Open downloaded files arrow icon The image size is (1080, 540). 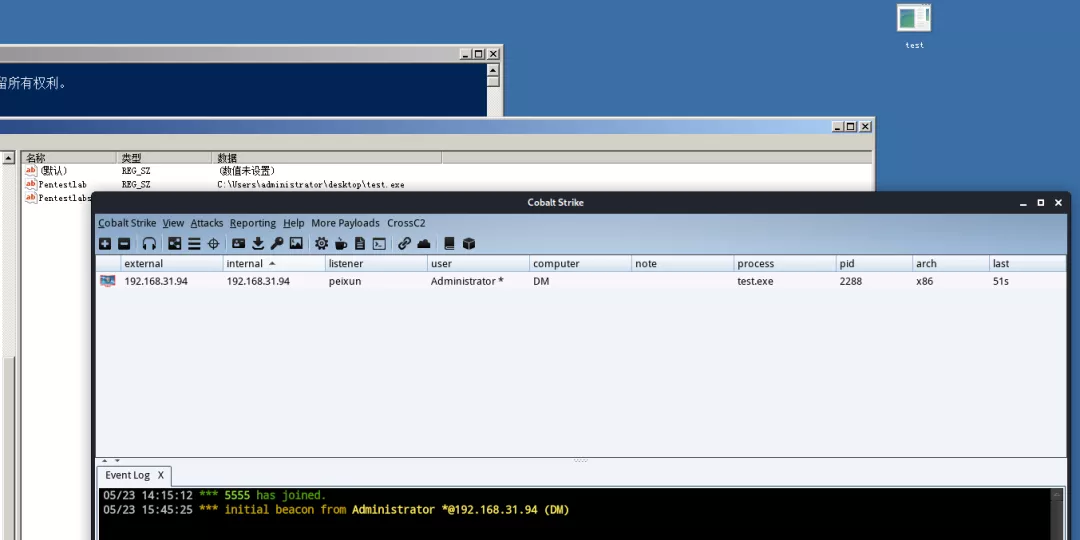pos(258,243)
